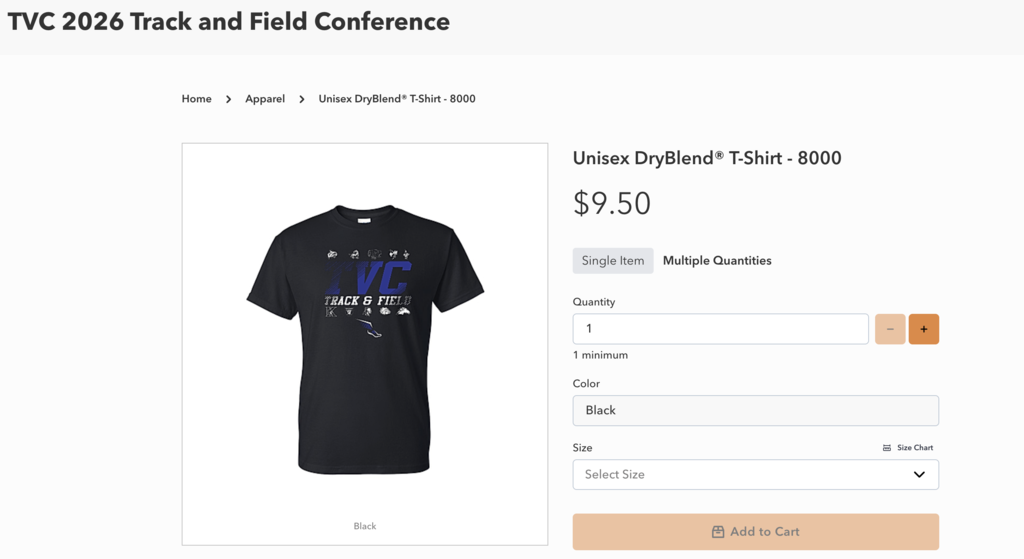Switch to the Multiple Quantities tab
This screenshot has height=559, width=1024.
[x=717, y=261]
